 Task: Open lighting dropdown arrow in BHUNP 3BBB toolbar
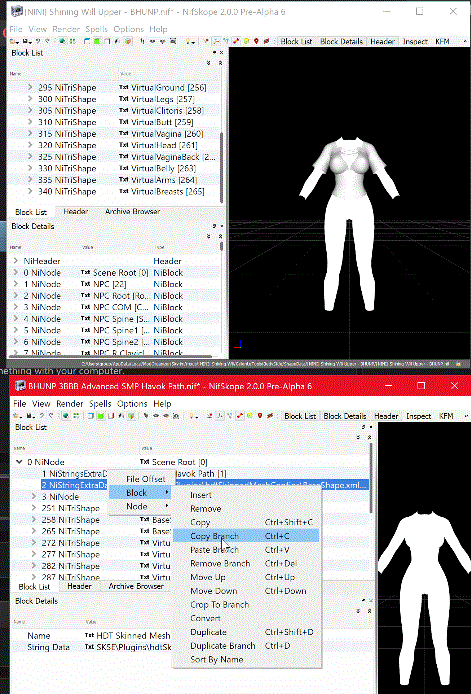pos(197,416)
